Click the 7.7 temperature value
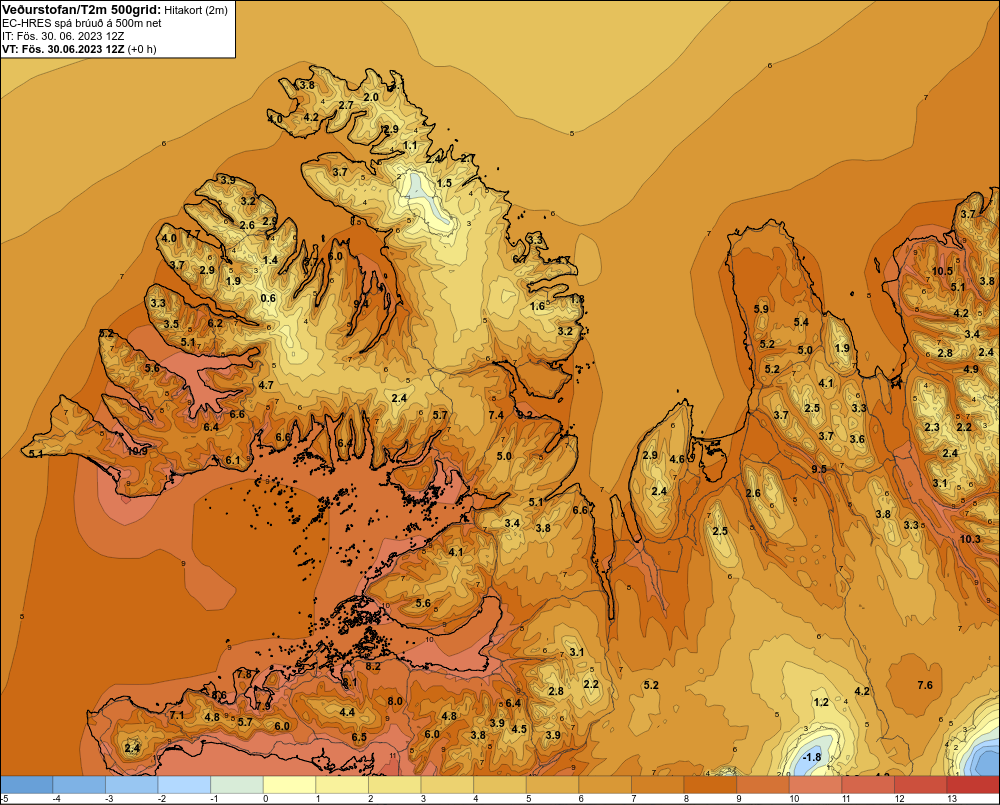The height and width of the screenshot is (805, 1000). point(192,233)
